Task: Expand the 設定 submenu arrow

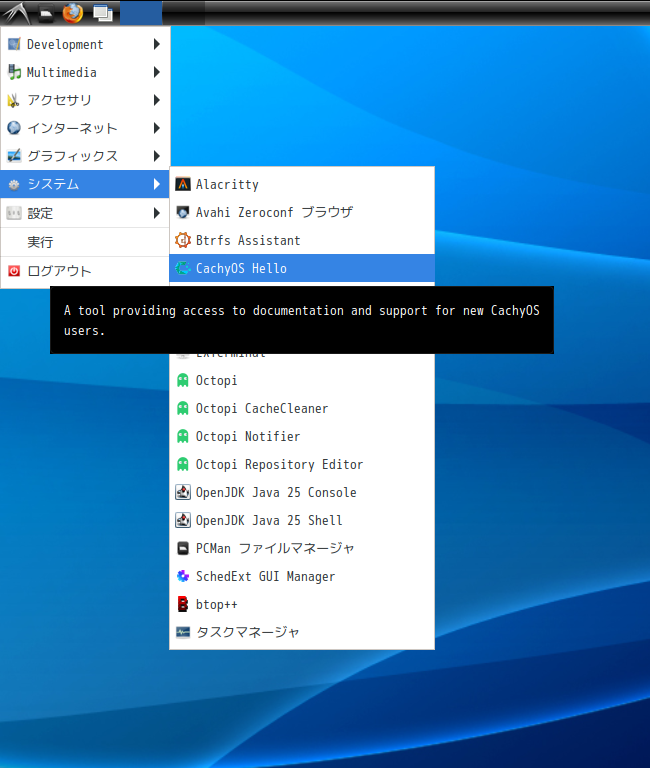Action: (x=157, y=213)
